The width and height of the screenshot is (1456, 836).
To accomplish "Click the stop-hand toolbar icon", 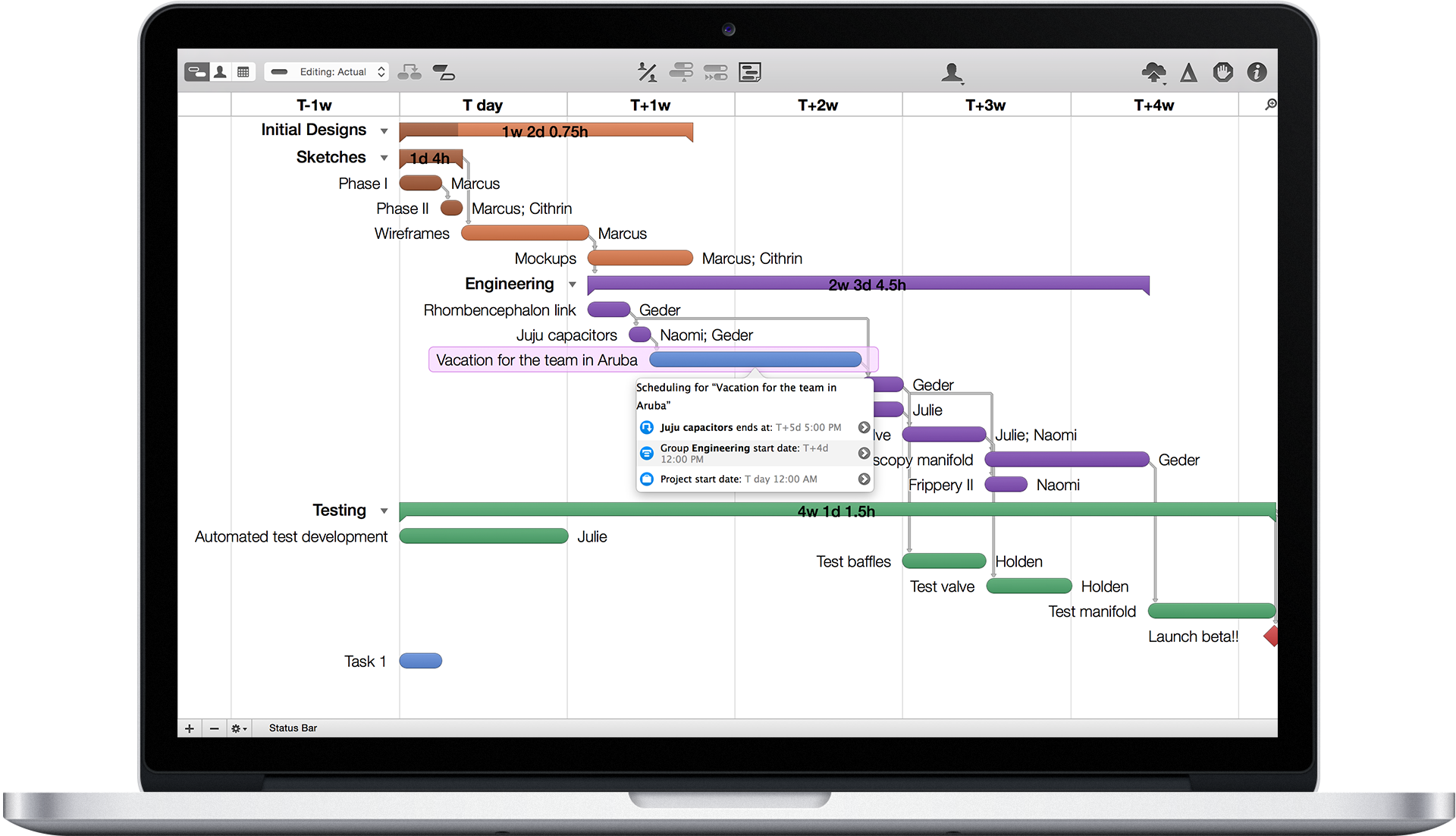I will 1222,71.
